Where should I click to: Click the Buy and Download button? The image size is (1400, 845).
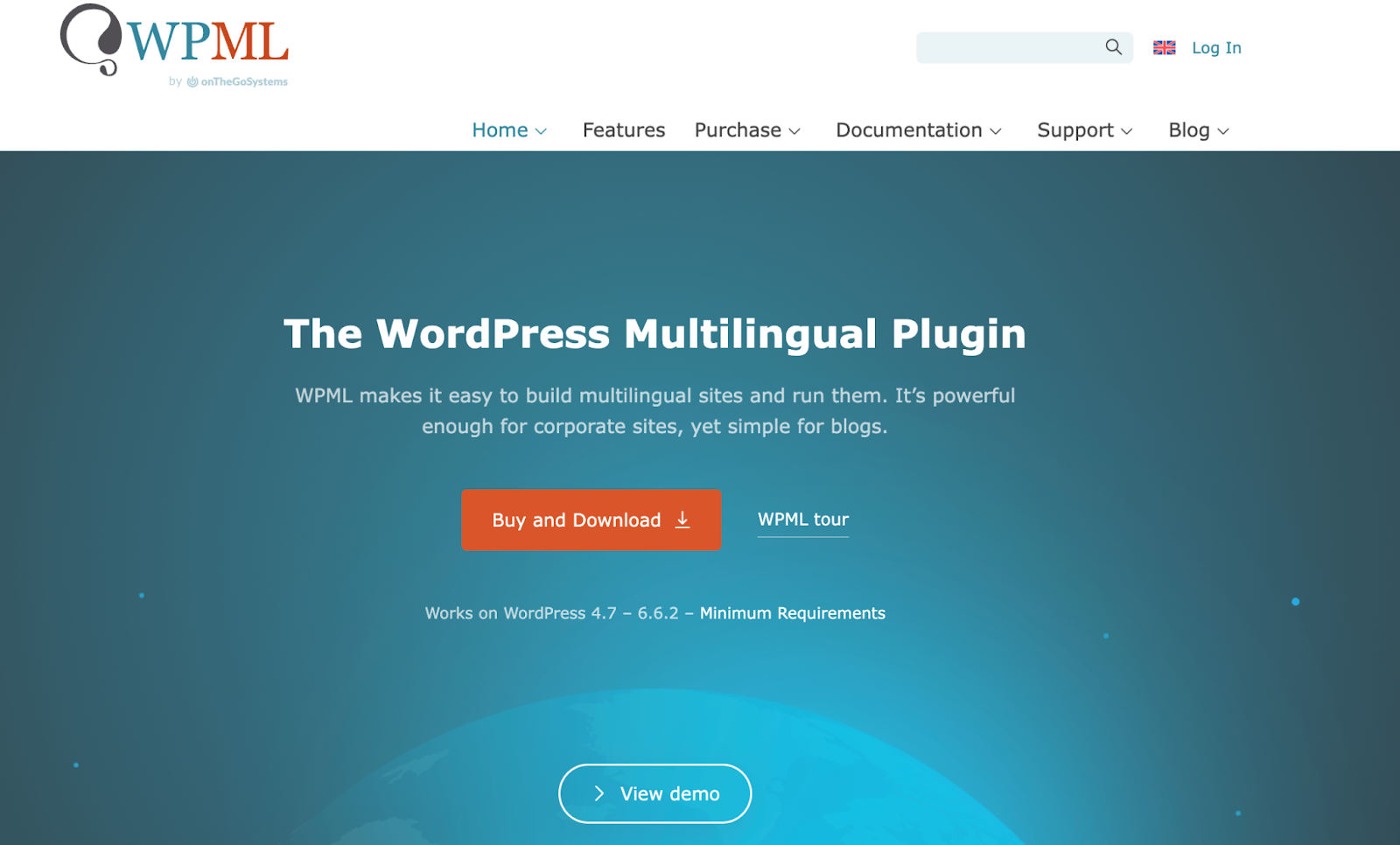591,520
